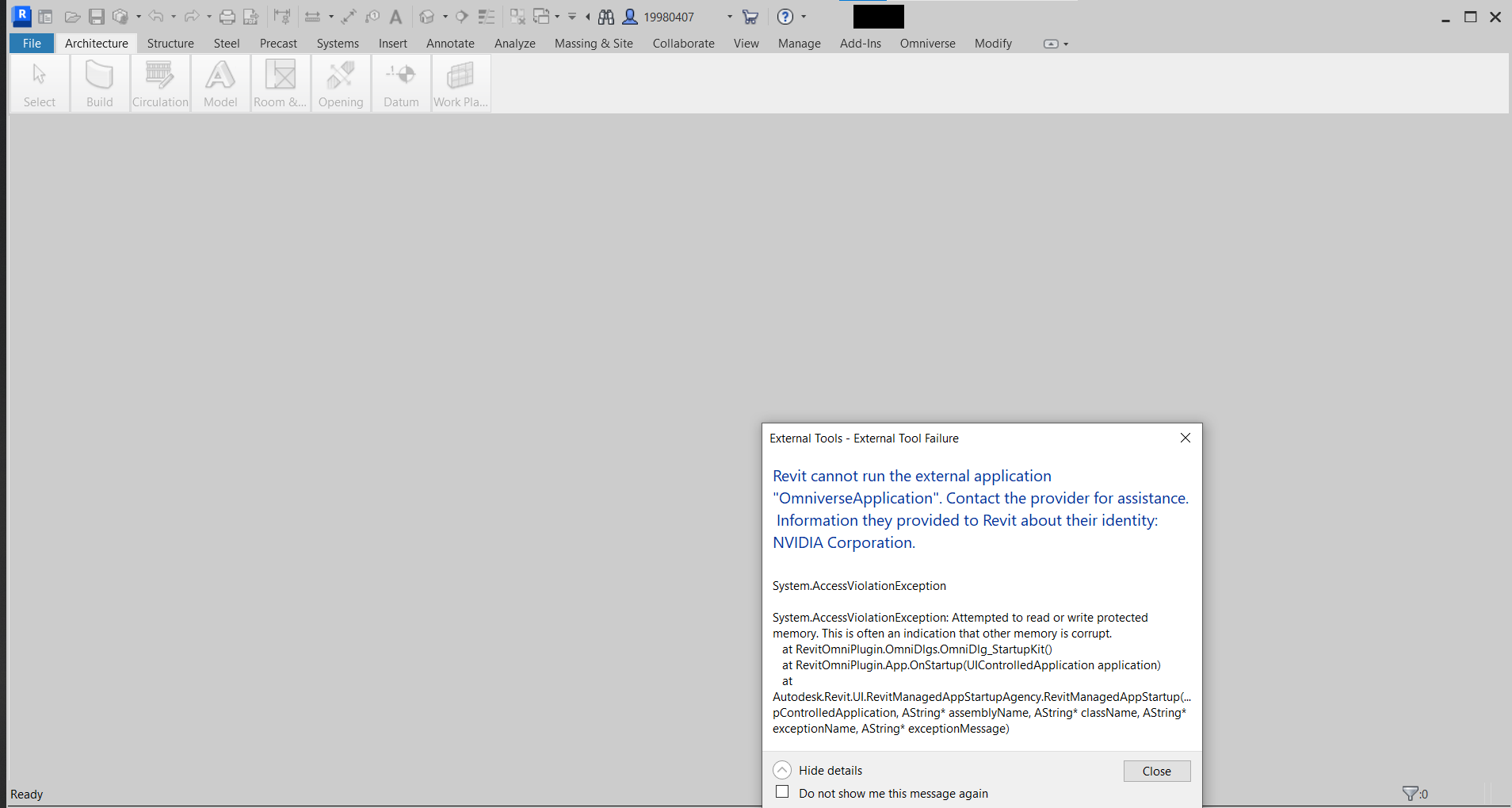1512x808 pixels.
Task: Switch to the Steel tab
Action: pyautogui.click(x=227, y=44)
